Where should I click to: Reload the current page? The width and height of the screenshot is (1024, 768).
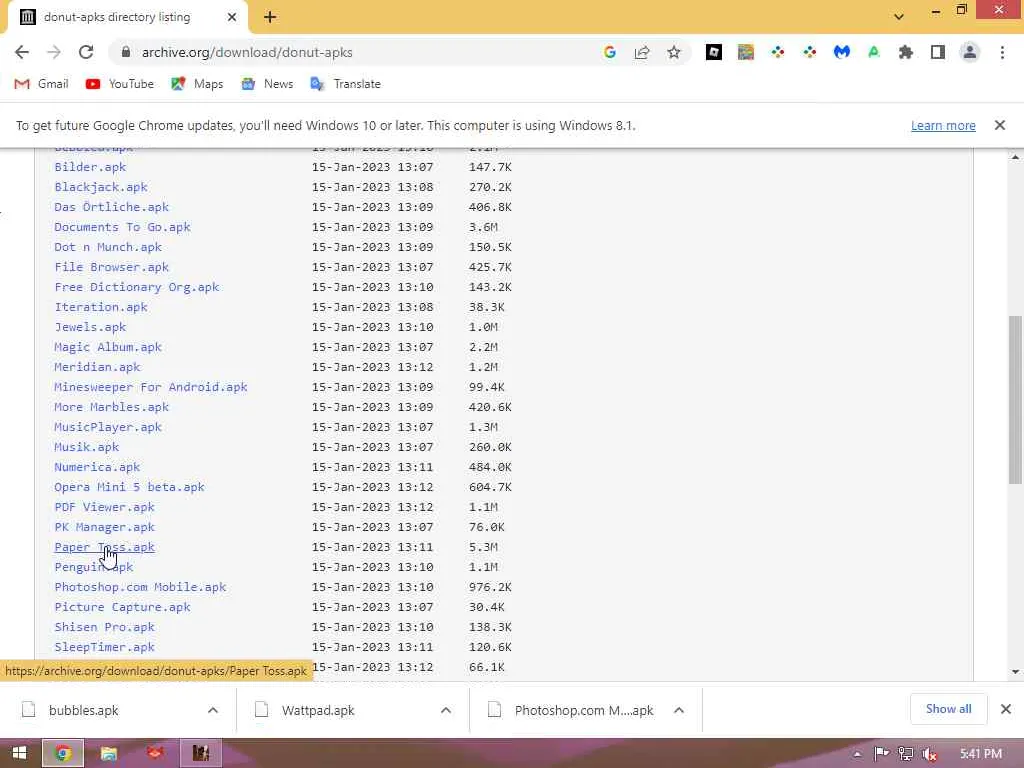86,52
